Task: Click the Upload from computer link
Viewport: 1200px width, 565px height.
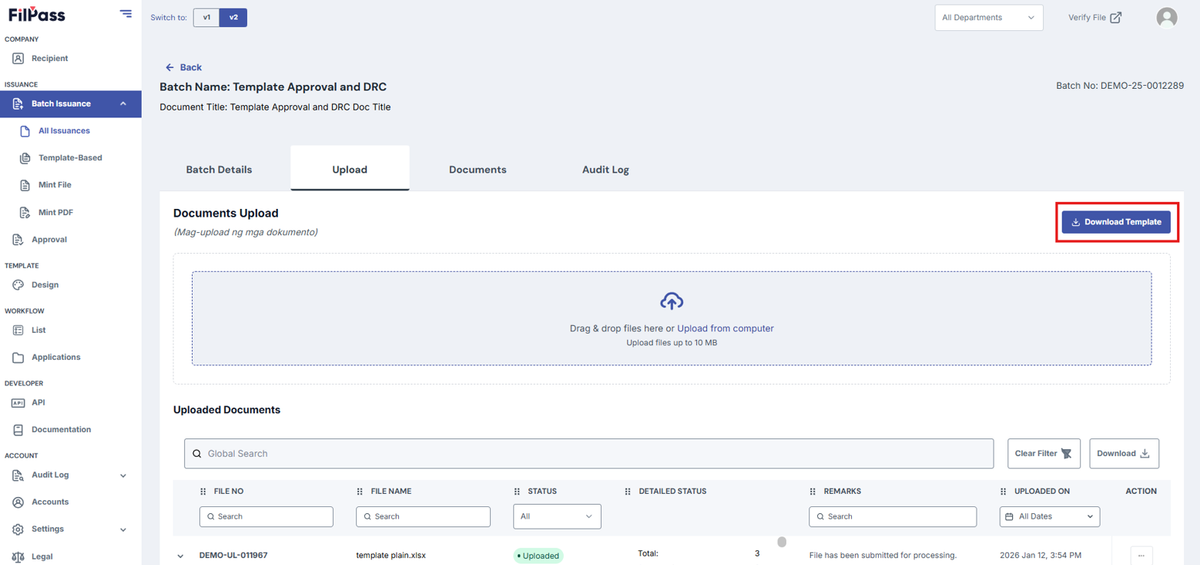Action: click(x=725, y=328)
